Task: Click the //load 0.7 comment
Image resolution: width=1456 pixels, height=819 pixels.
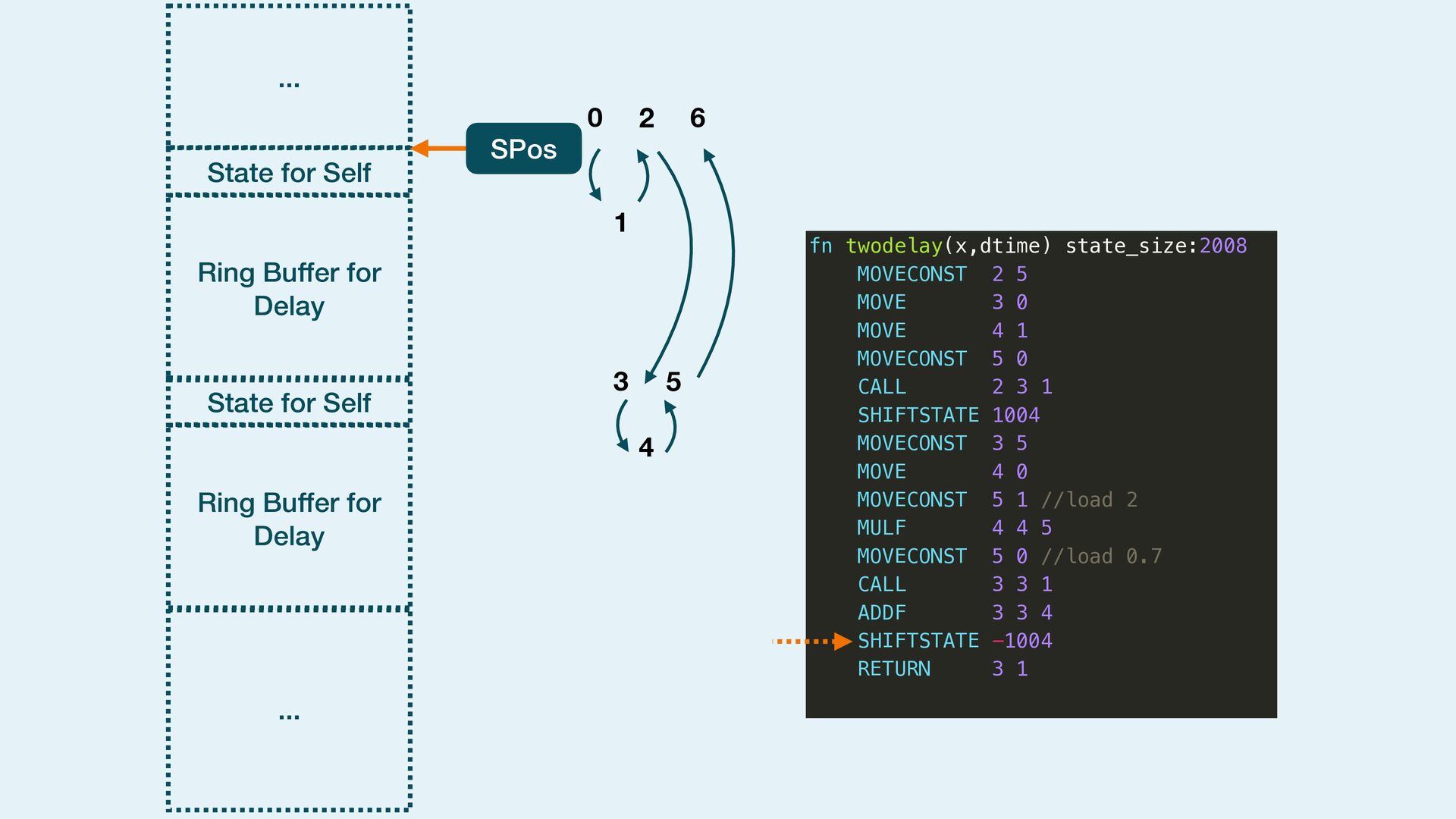Action: [1101, 557]
